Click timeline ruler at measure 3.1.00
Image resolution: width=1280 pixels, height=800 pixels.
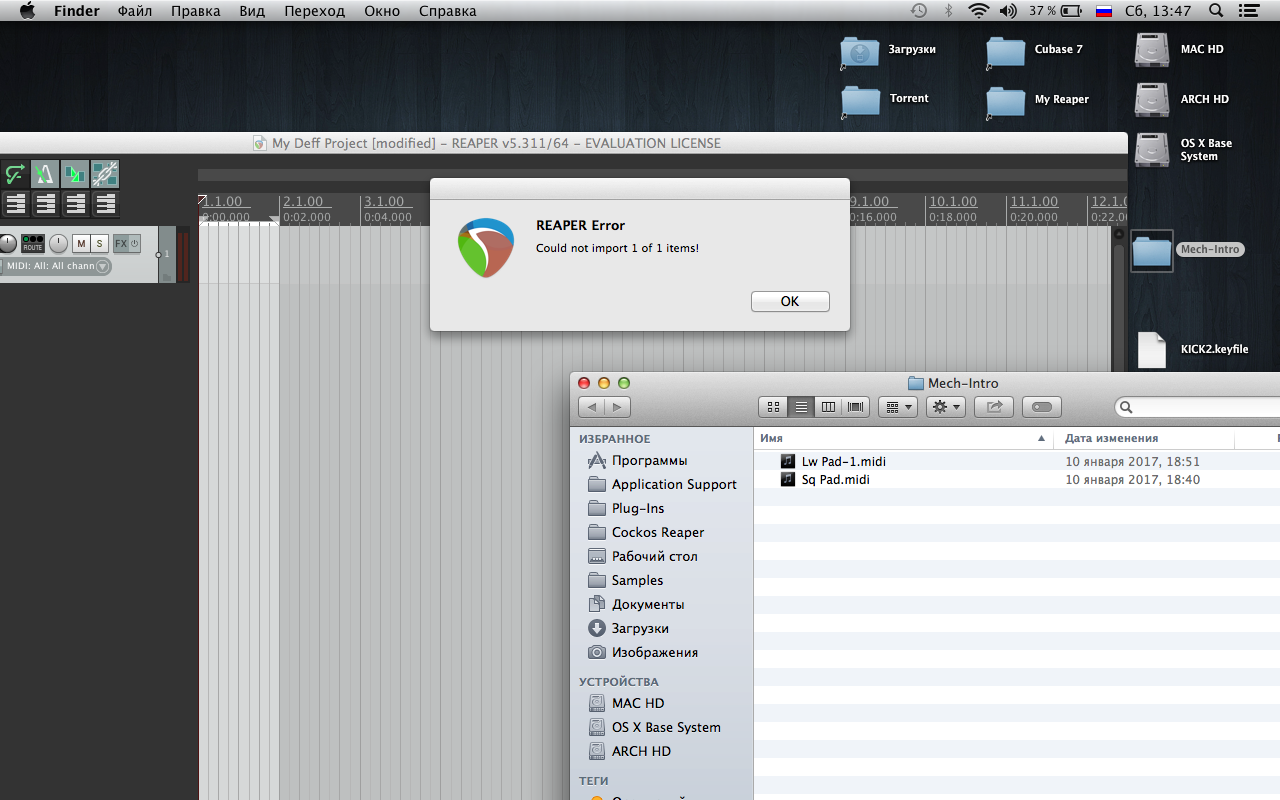click(384, 202)
